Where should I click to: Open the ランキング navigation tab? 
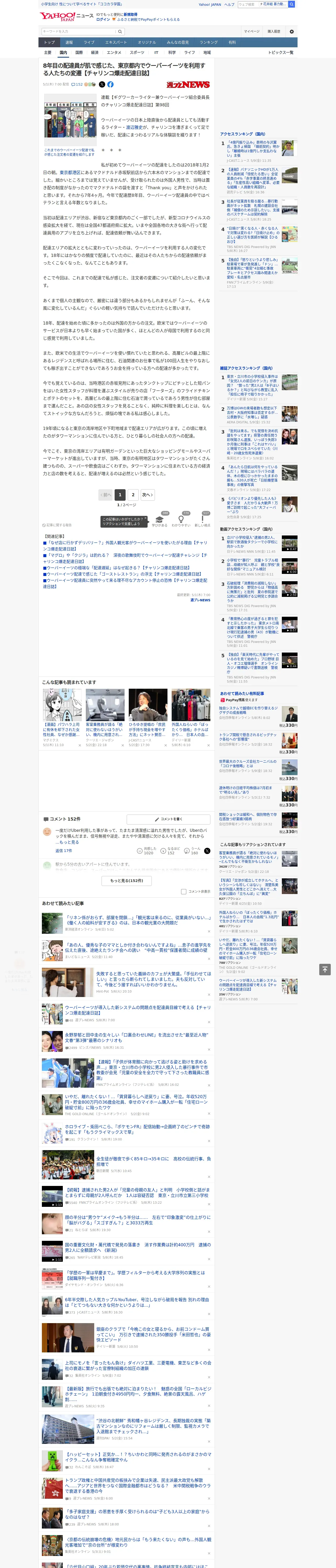click(209, 43)
